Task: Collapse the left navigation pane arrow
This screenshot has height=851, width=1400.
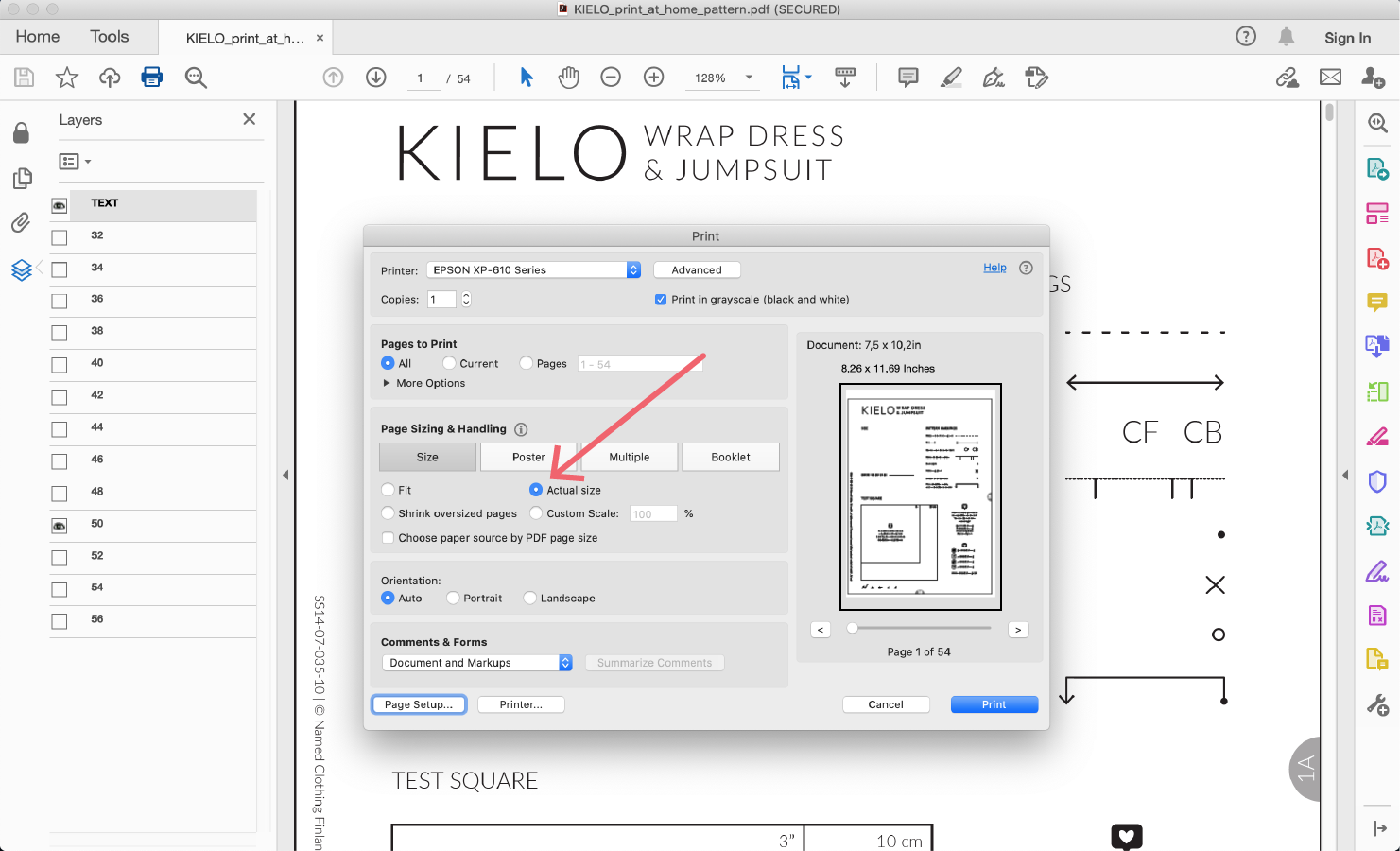Action: pyautogui.click(x=285, y=475)
